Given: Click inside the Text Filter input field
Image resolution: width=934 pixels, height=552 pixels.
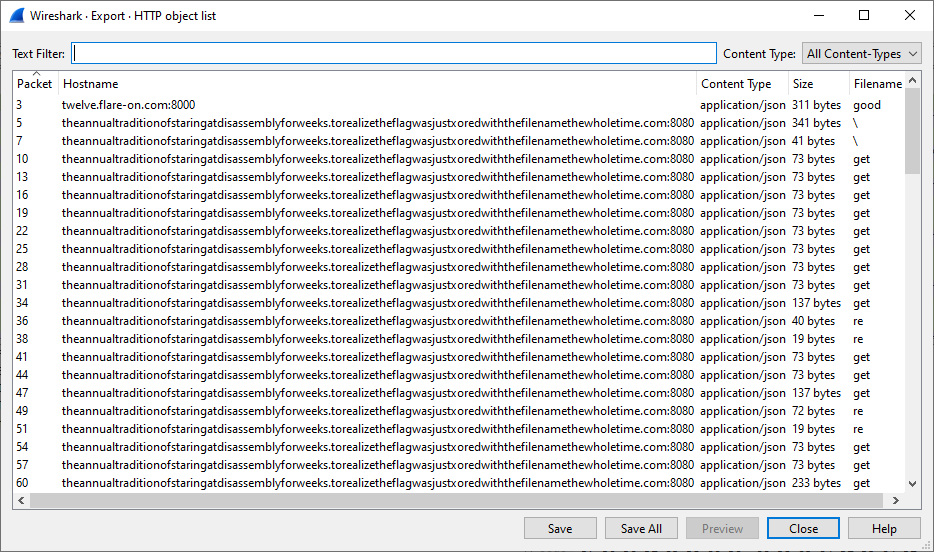Looking at the screenshot, I should coord(394,54).
